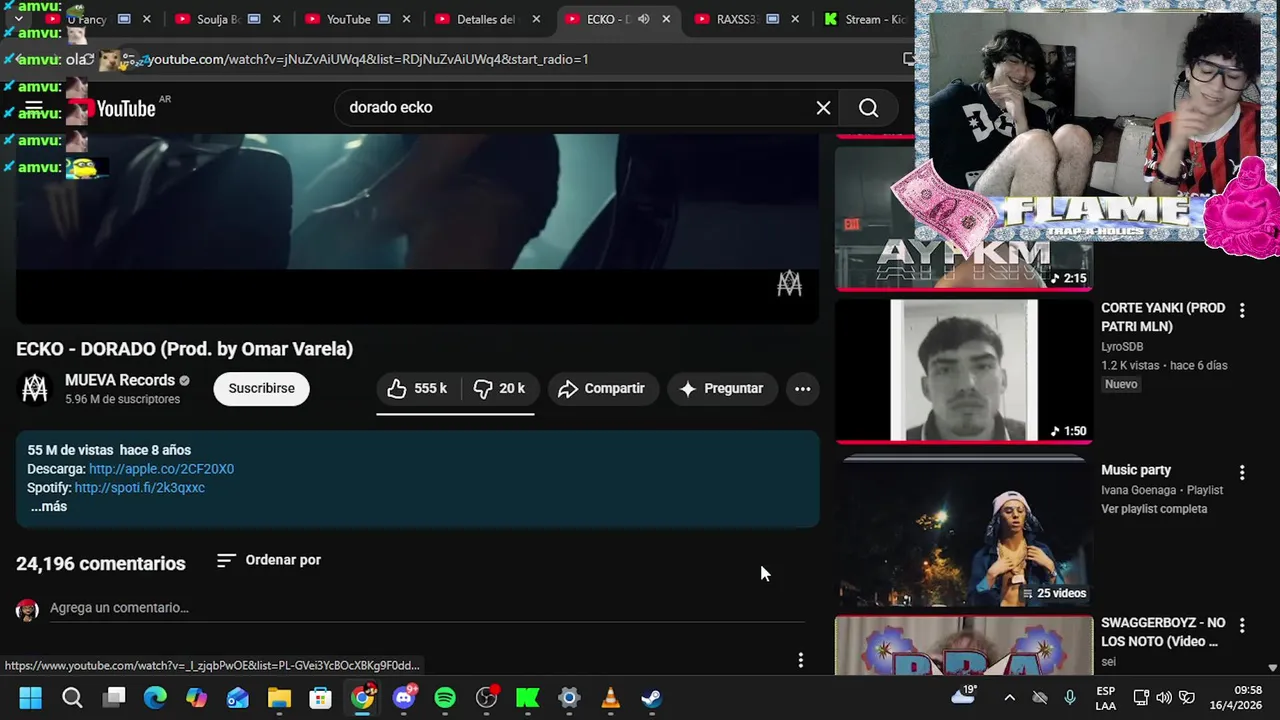This screenshot has width=1280, height=720.
Task: Open Windows taskbar search
Action: (x=72, y=698)
